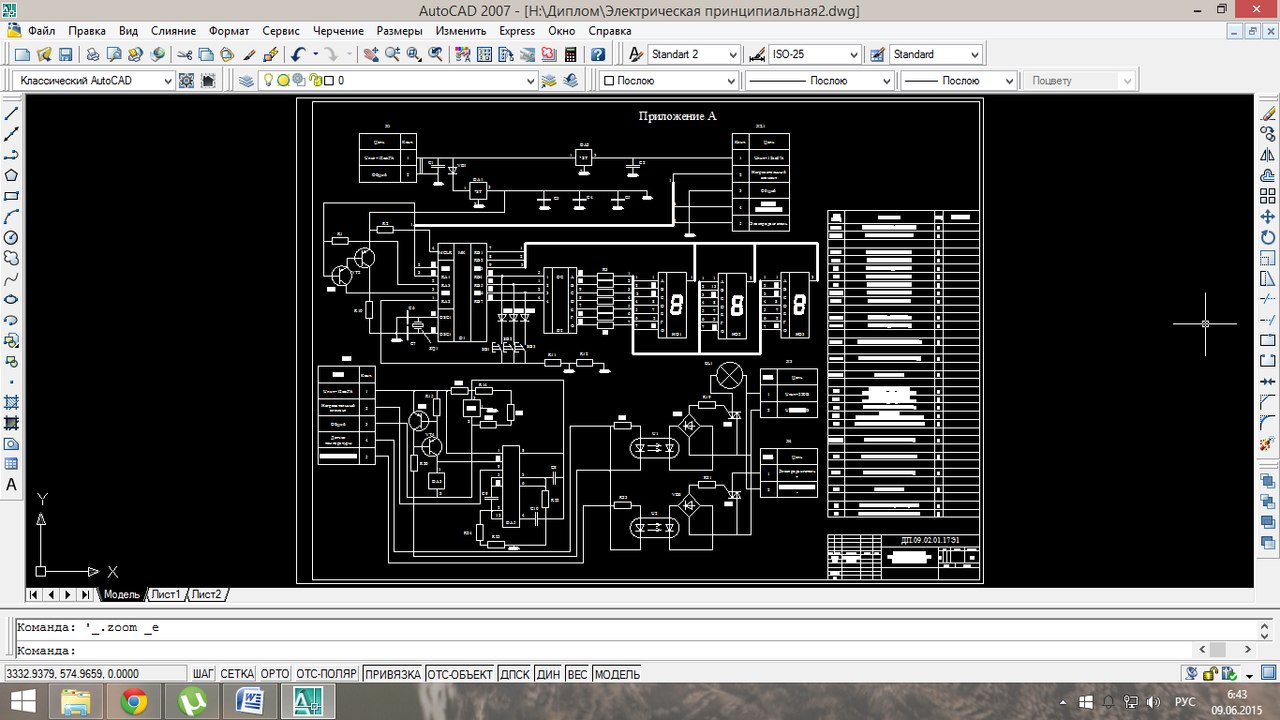Open the Черчение menu
The image size is (1280, 720).
(x=338, y=30)
